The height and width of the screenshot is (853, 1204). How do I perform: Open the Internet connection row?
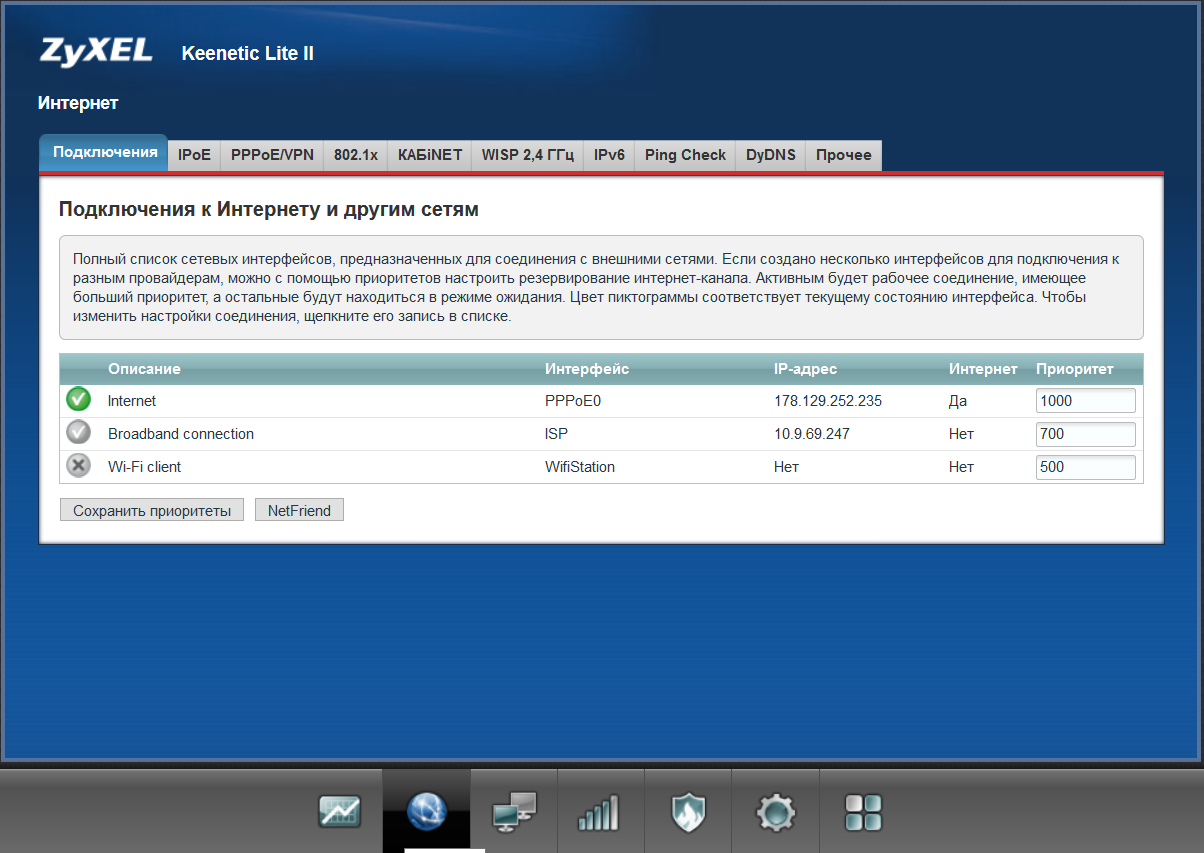click(601, 401)
